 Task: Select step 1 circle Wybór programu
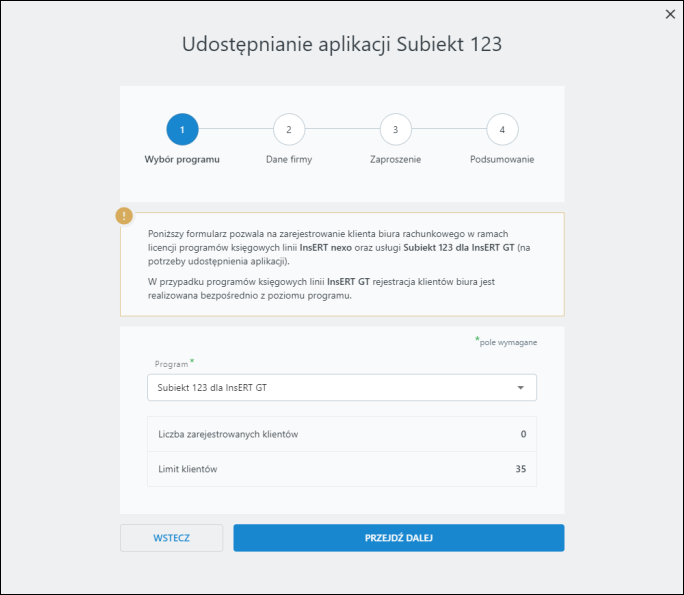click(182, 129)
